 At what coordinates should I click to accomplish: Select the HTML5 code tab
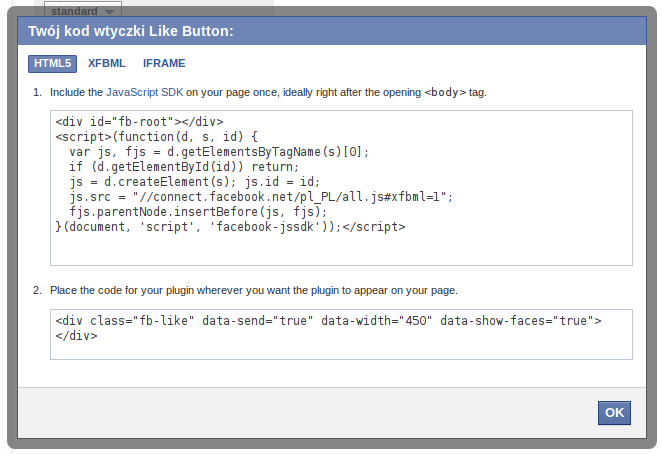pos(52,63)
